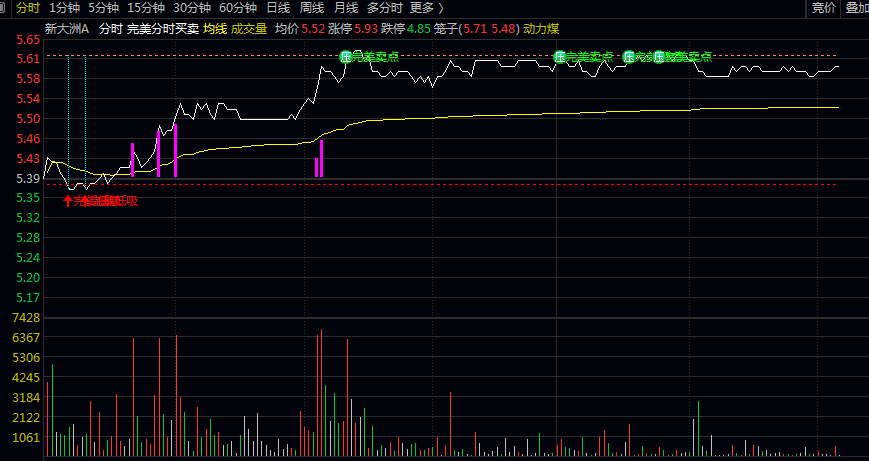
Task: Click the first magenta buy-signal bar
Action: 132,160
